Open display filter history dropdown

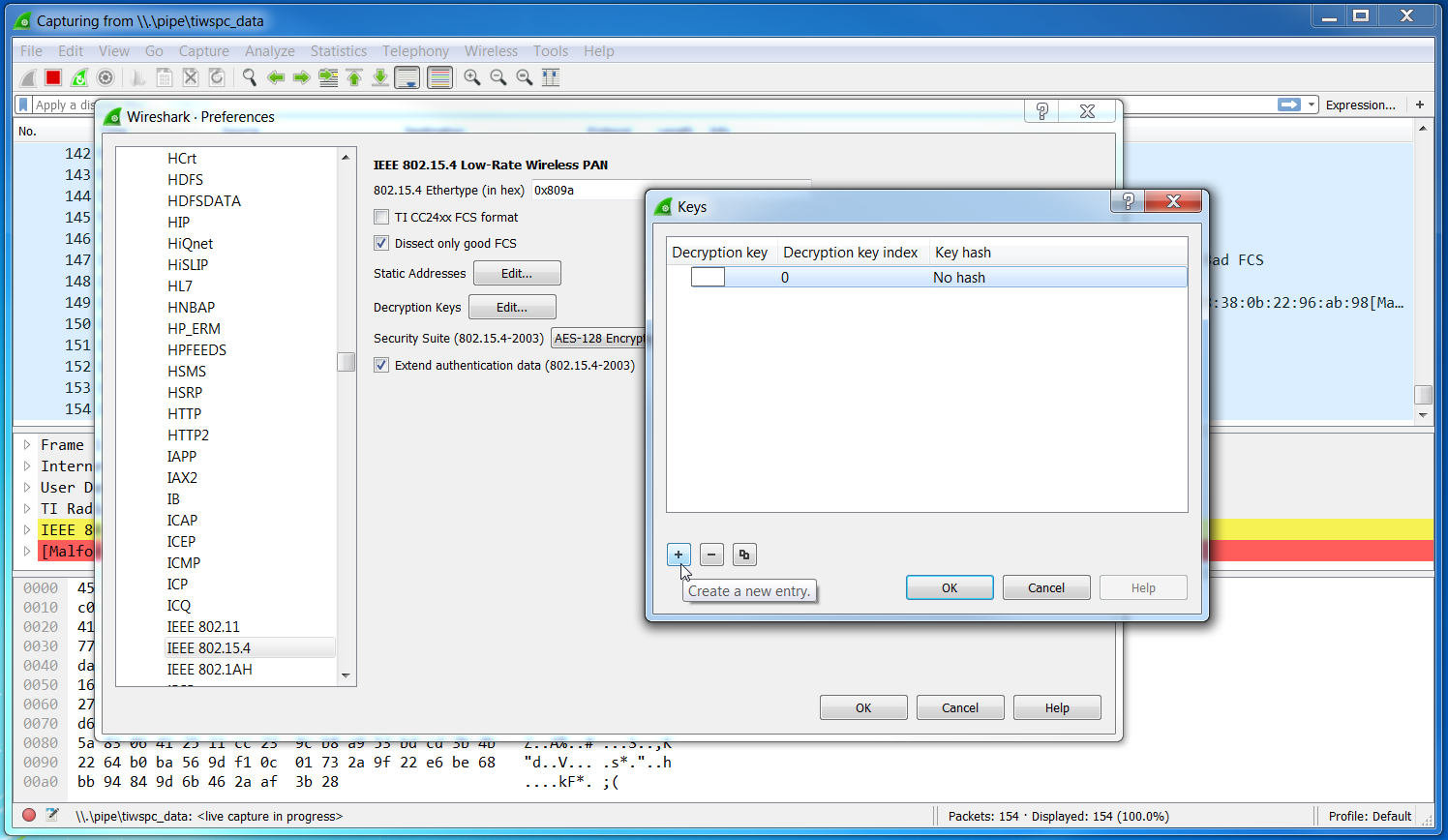[1312, 105]
